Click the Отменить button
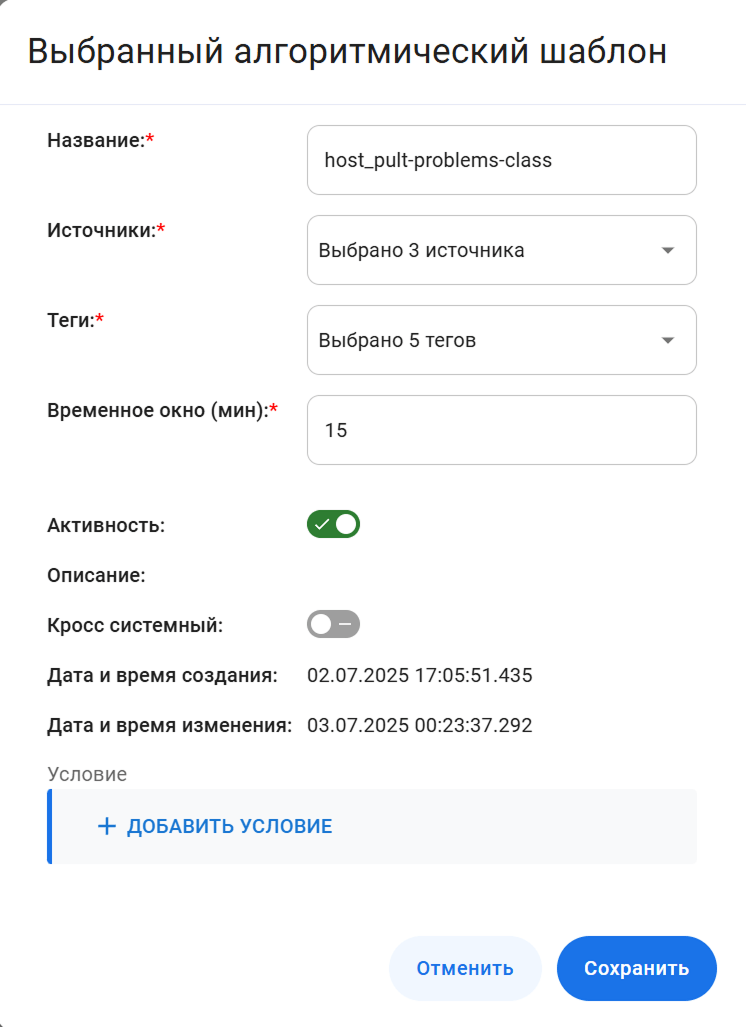The width and height of the screenshot is (746, 1027). 465,968
